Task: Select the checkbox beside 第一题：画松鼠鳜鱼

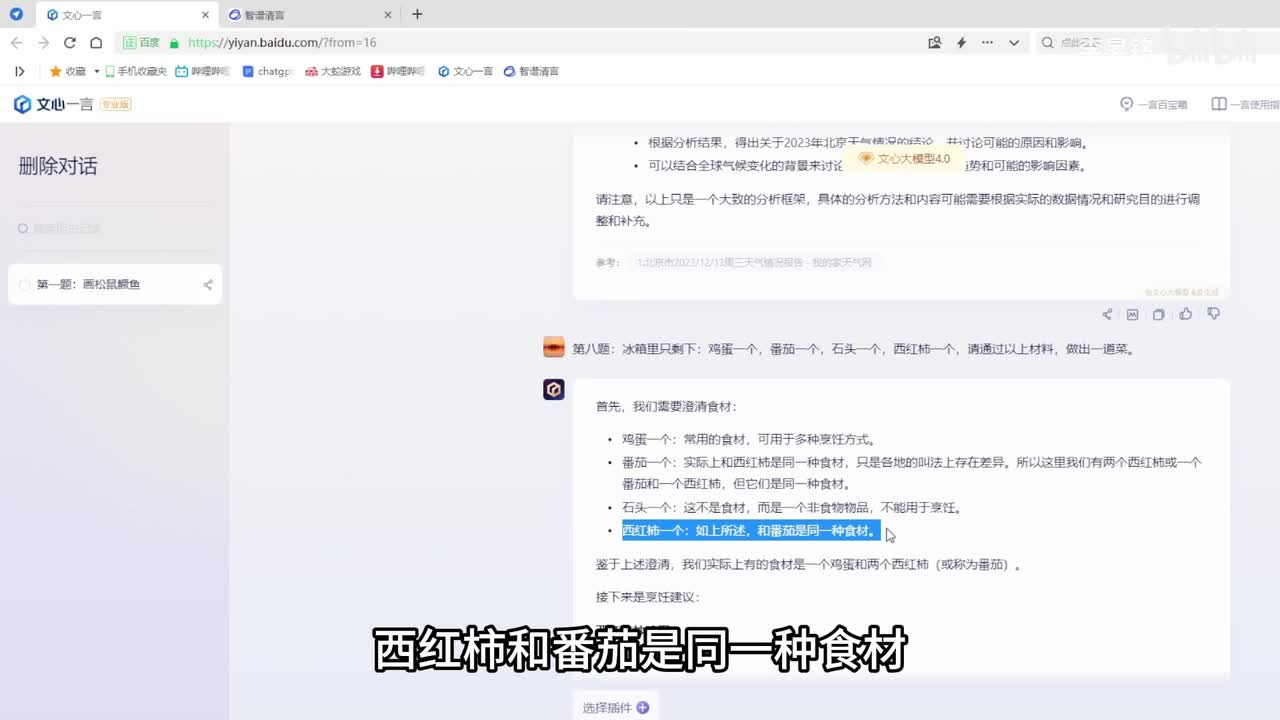Action: click(25, 285)
